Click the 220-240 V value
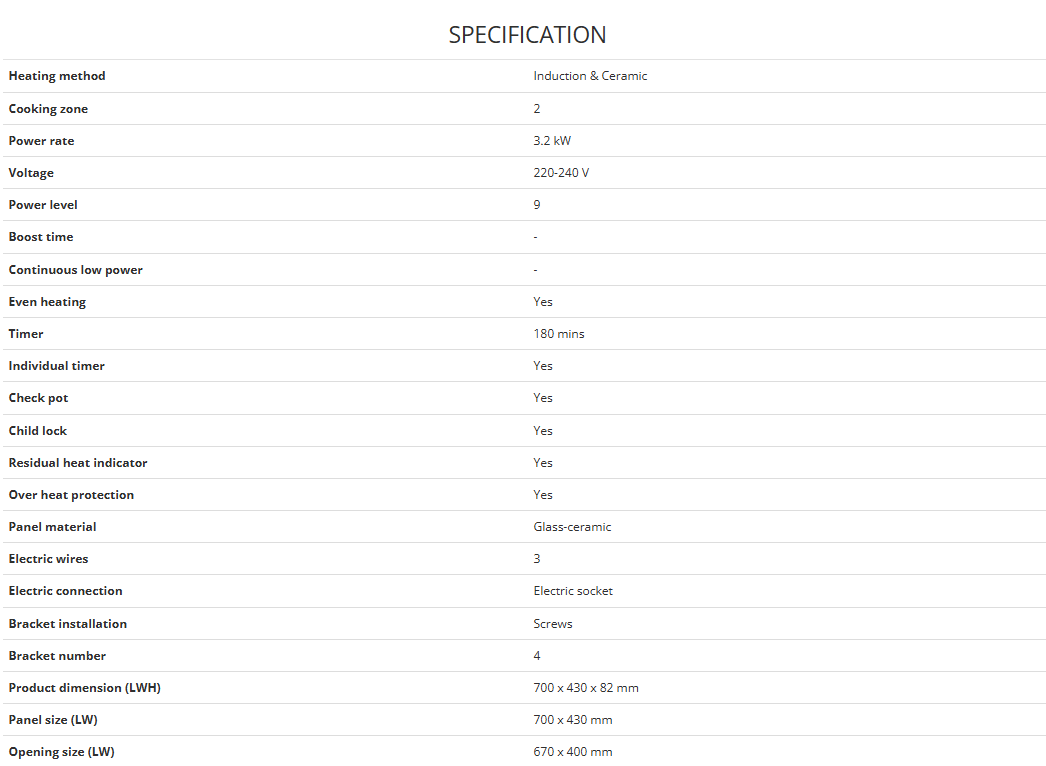The width and height of the screenshot is (1046, 766). pyautogui.click(x=561, y=173)
